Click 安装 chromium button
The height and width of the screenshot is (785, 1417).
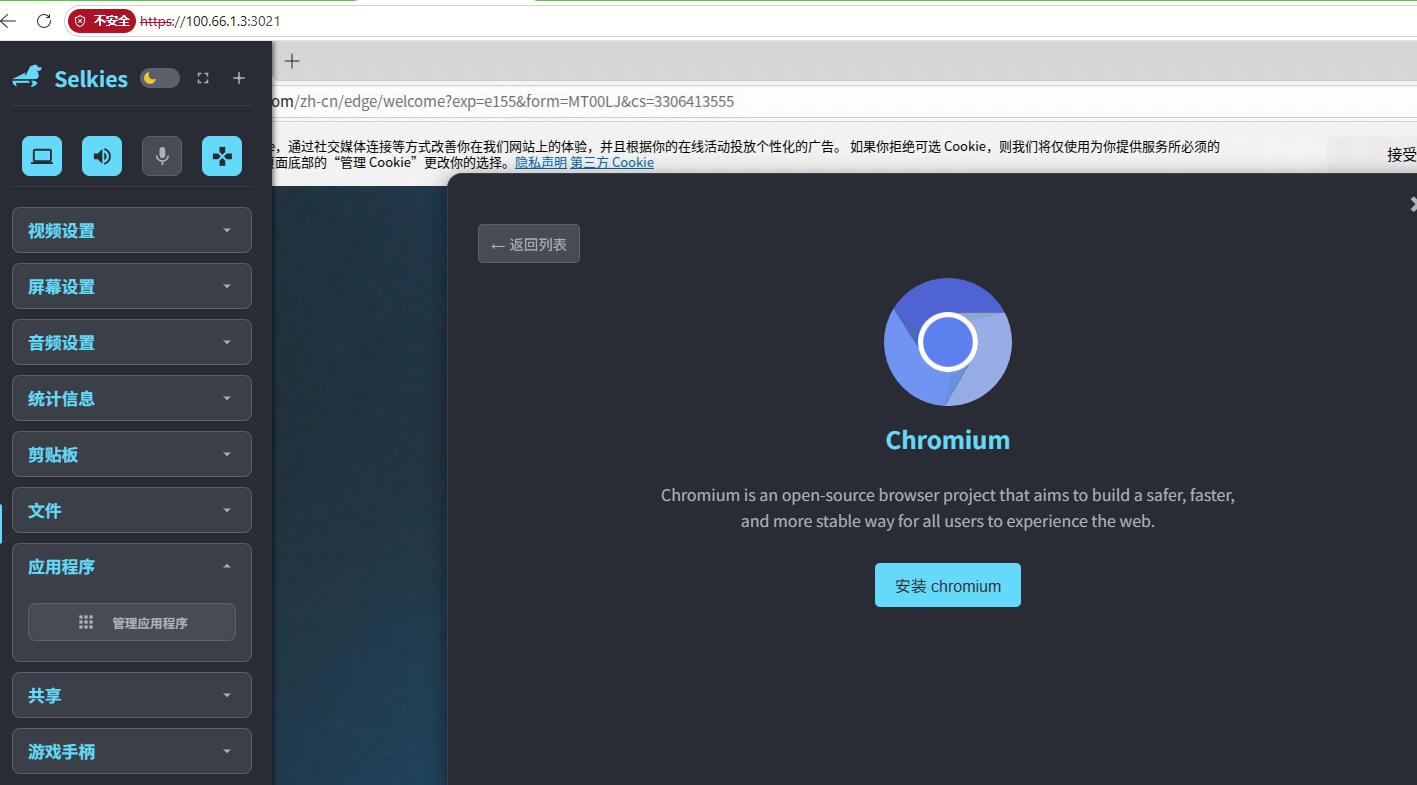pos(948,585)
